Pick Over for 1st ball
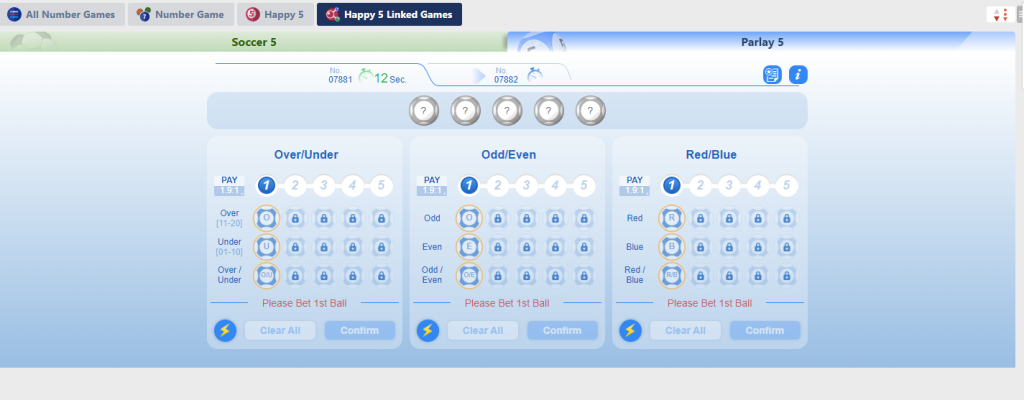The image size is (1024, 400). tap(266, 218)
